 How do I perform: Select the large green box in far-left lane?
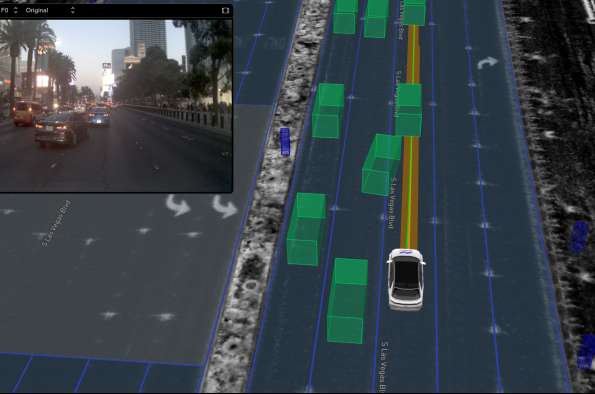(306, 229)
